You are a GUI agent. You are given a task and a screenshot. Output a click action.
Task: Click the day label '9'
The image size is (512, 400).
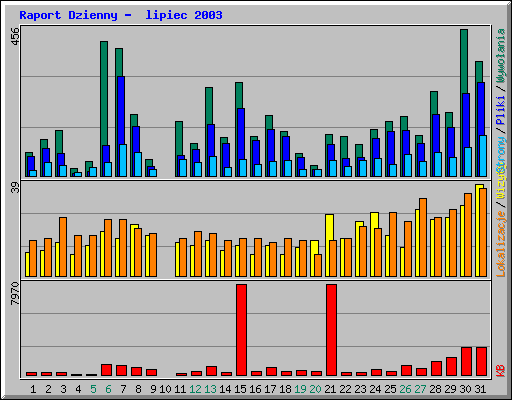(x=153, y=389)
